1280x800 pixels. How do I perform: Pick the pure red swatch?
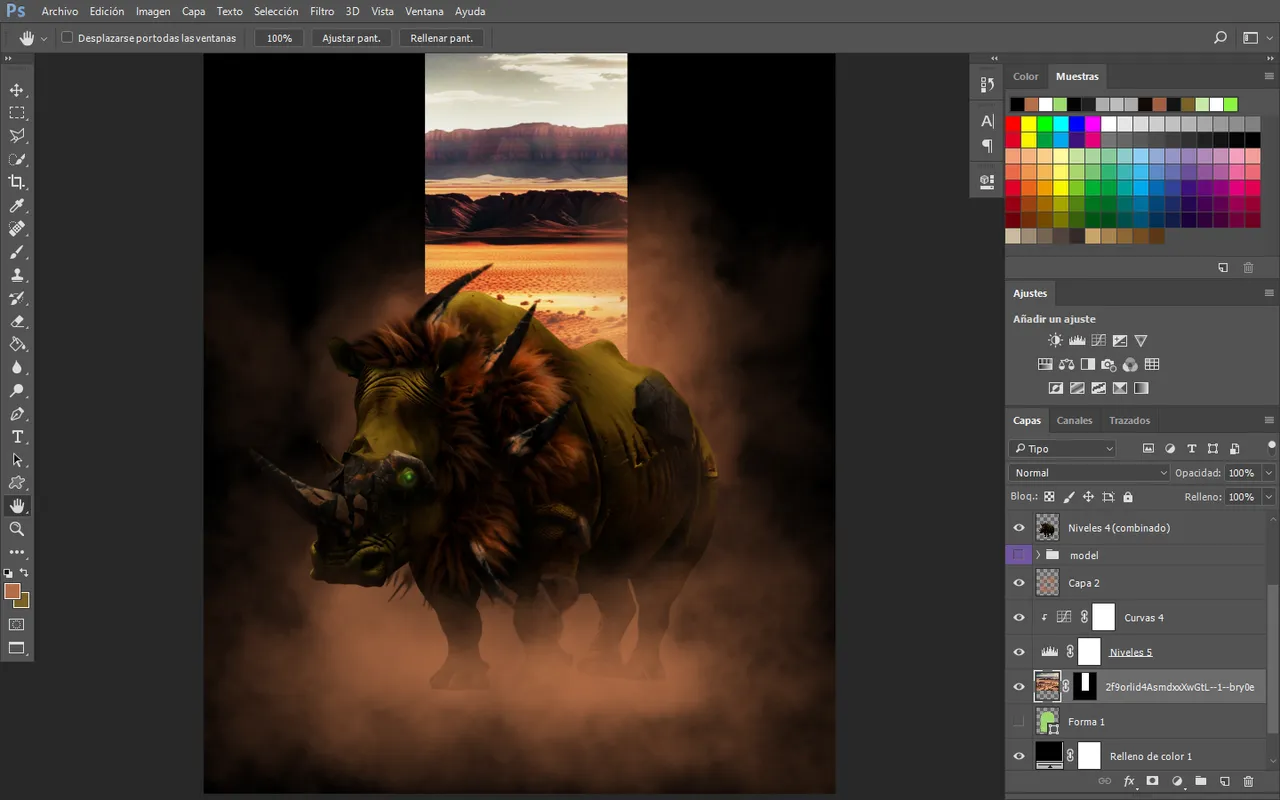(x=1013, y=124)
